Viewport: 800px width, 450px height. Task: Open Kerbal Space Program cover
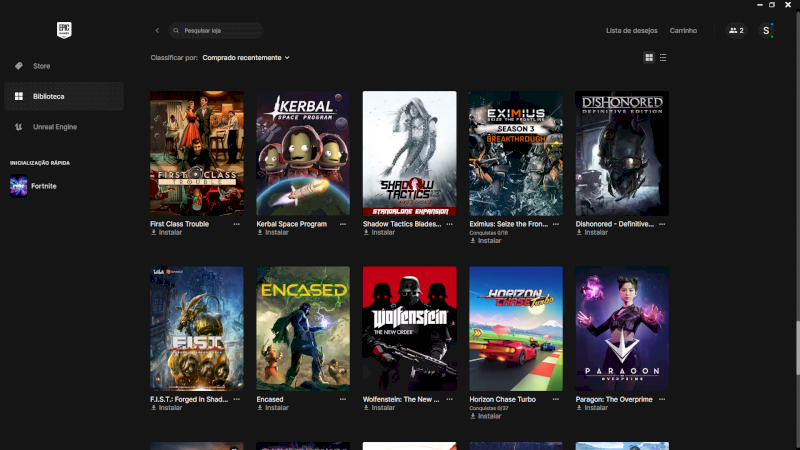303,153
